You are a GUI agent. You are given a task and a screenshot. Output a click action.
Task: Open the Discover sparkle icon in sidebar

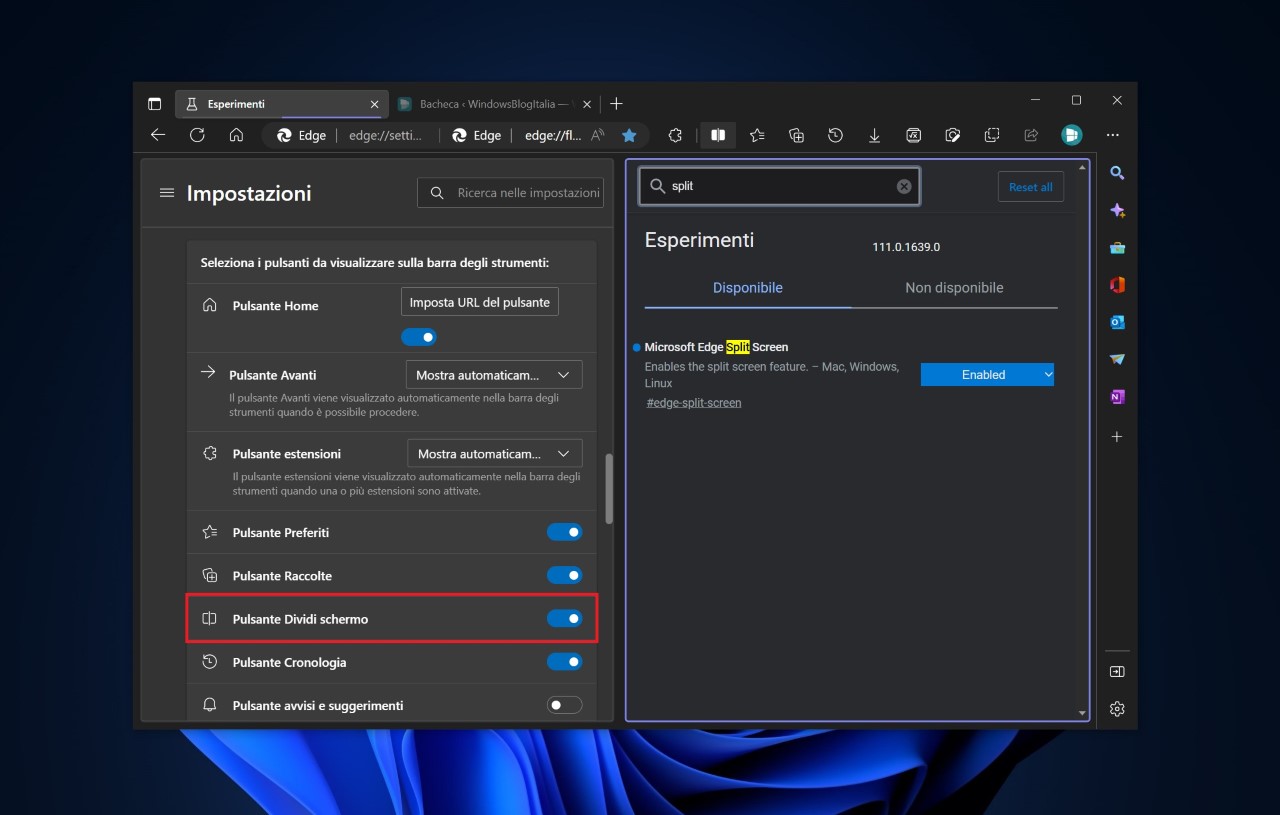(1117, 210)
